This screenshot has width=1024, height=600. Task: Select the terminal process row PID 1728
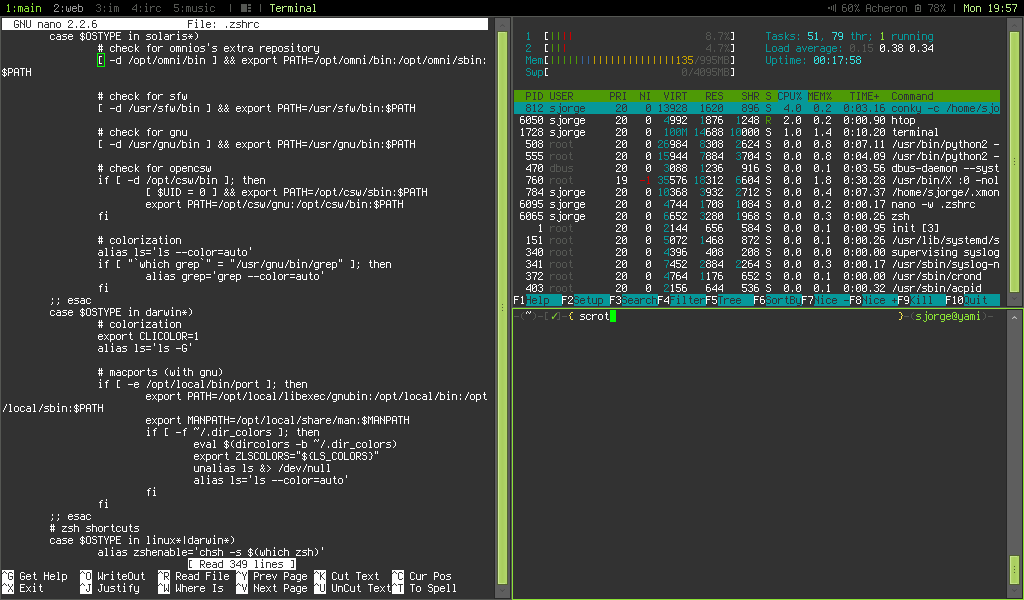tap(756, 132)
